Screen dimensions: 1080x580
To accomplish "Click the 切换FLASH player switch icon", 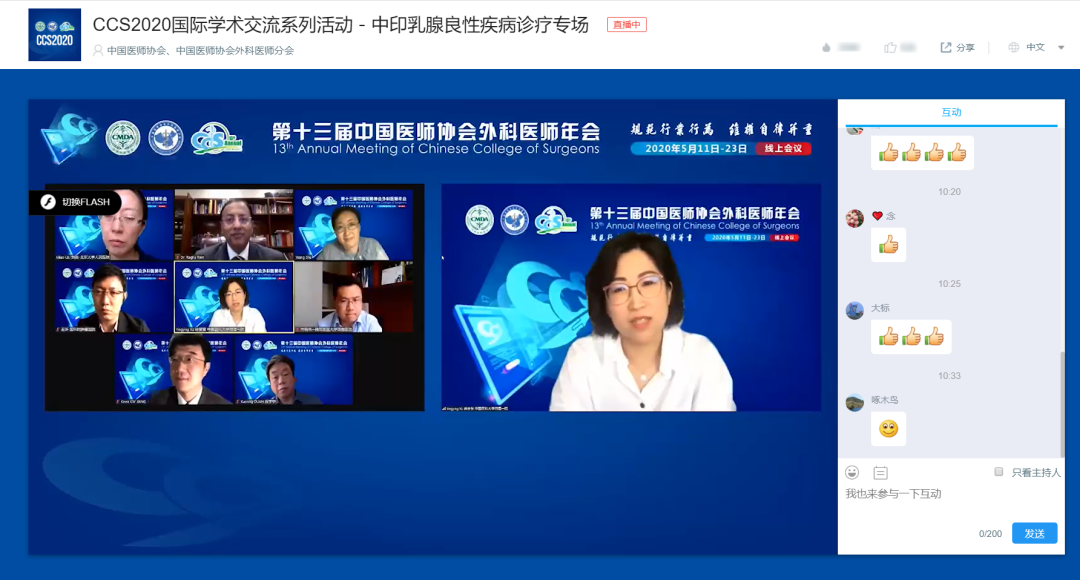I will (47, 202).
